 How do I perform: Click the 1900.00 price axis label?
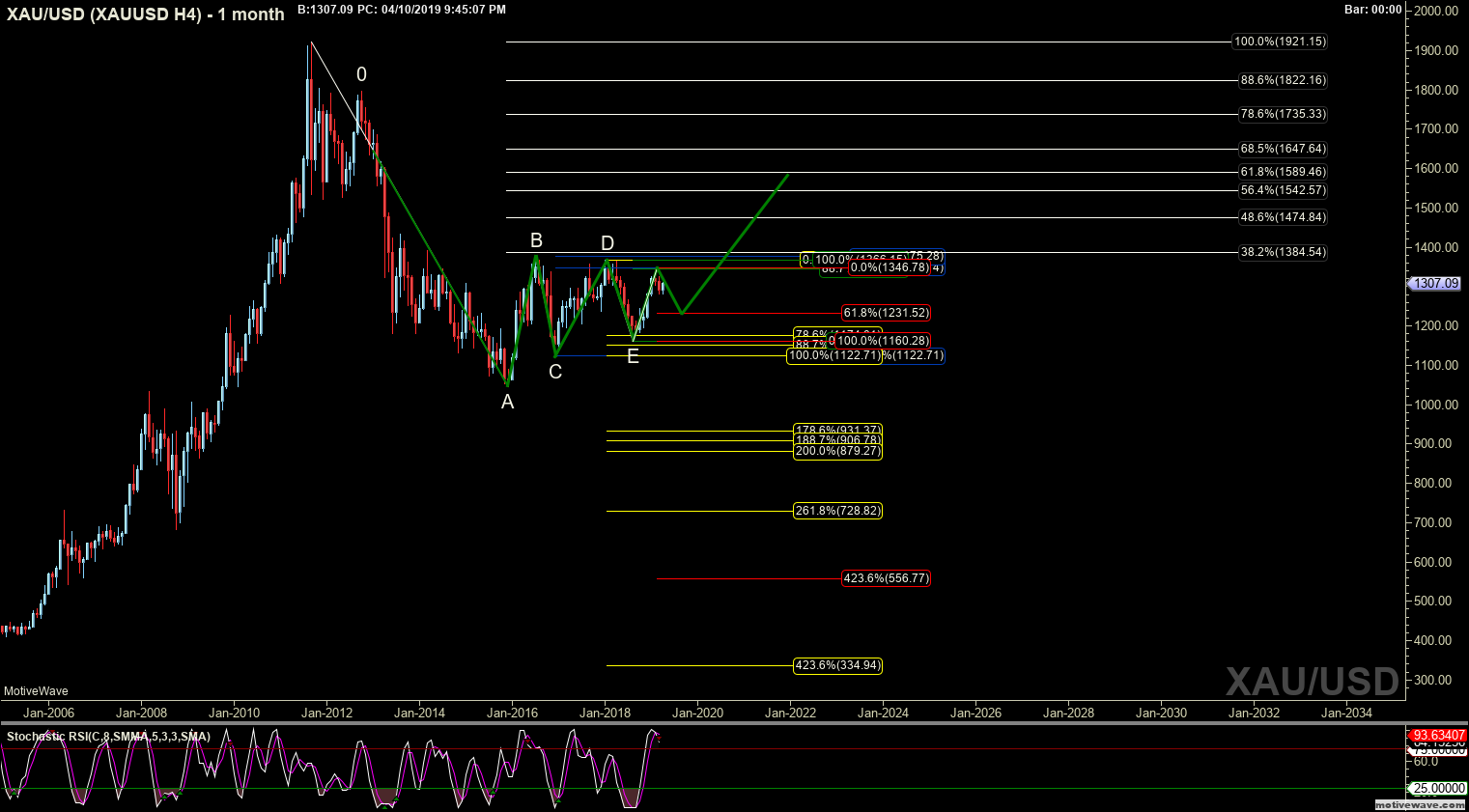[x=1437, y=50]
